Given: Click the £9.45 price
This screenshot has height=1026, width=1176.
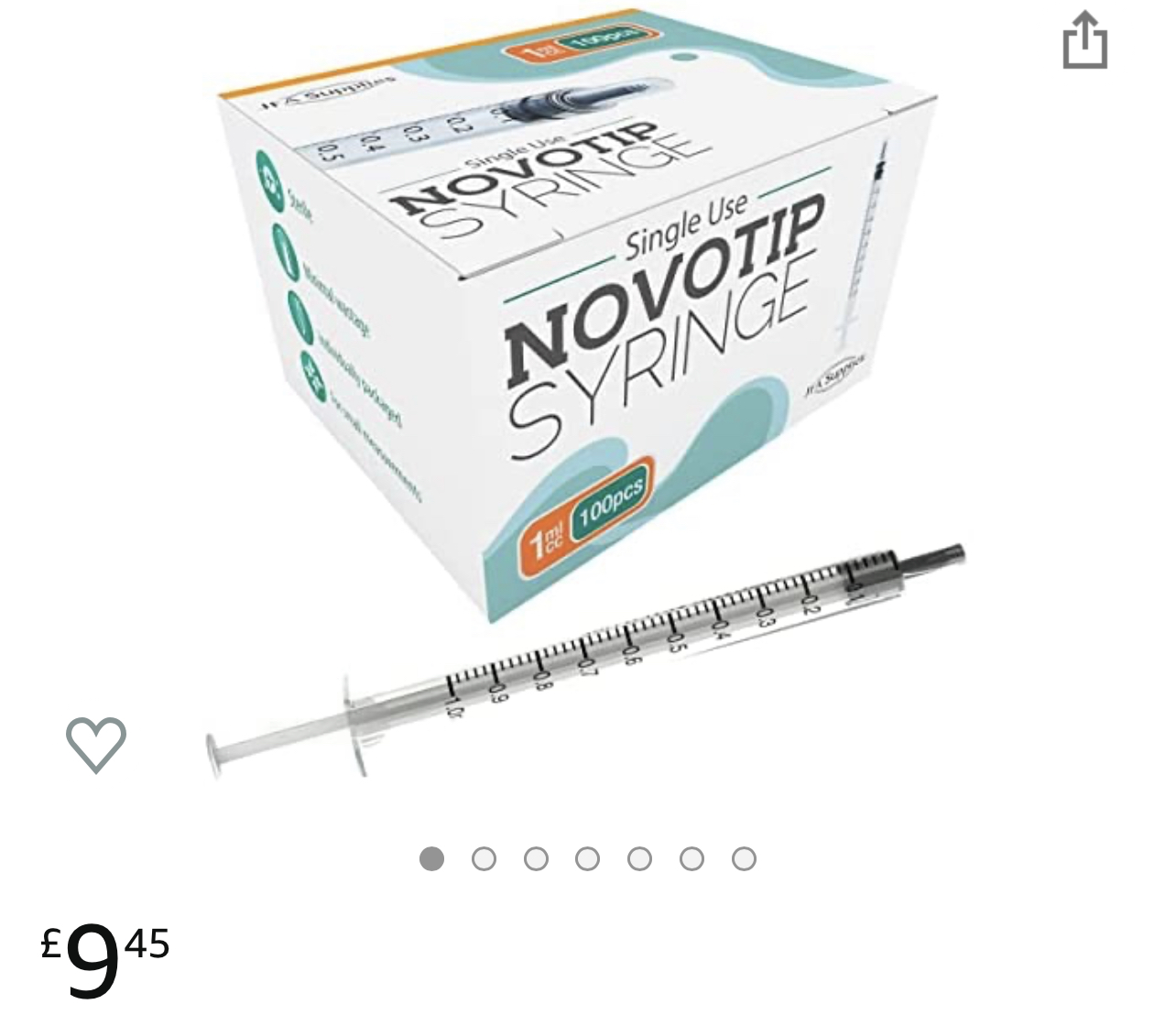Looking at the screenshot, I should click(105, 959).
